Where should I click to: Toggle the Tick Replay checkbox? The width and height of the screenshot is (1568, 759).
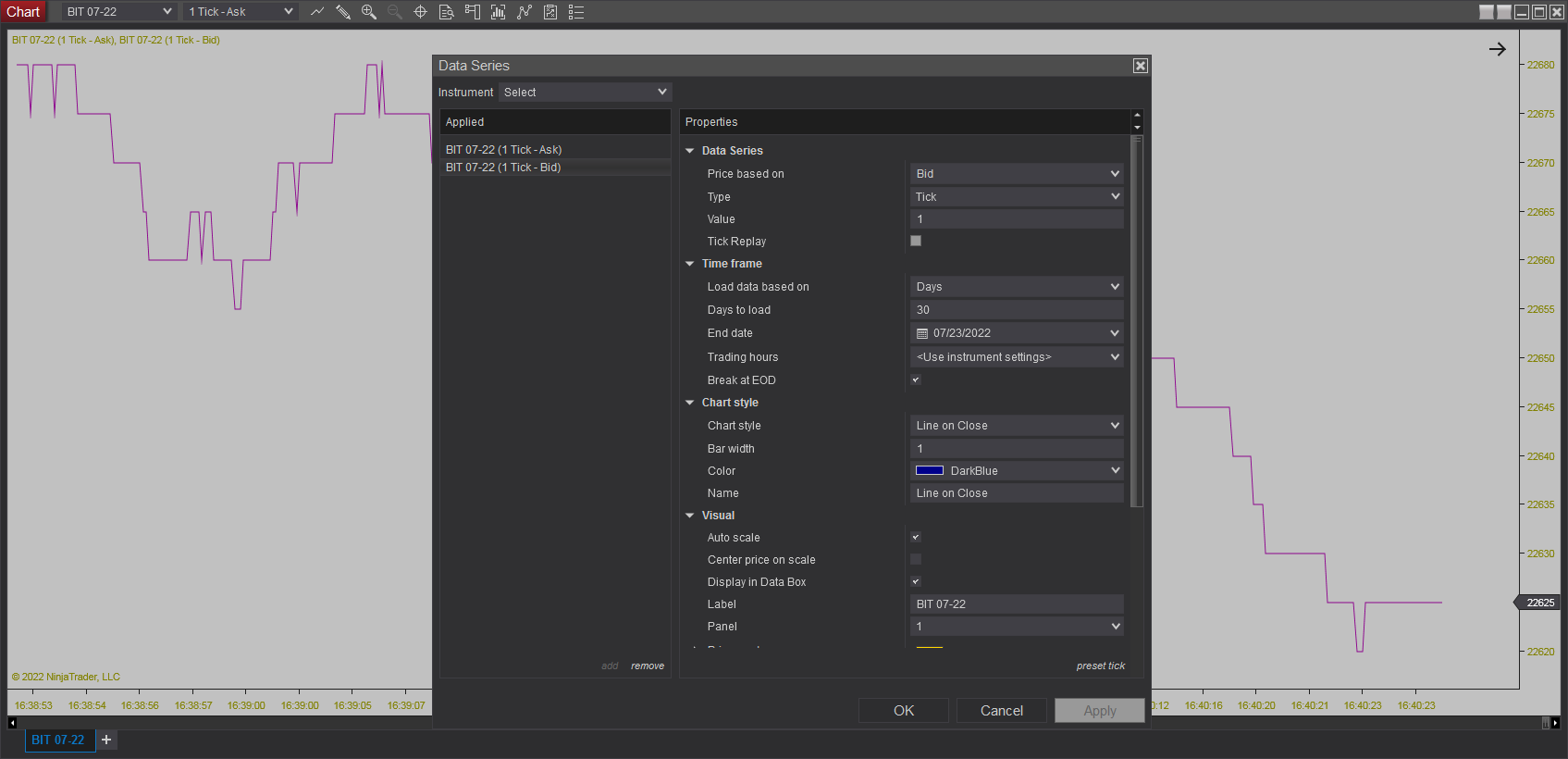pyautogui.click(x=916, y=241)
